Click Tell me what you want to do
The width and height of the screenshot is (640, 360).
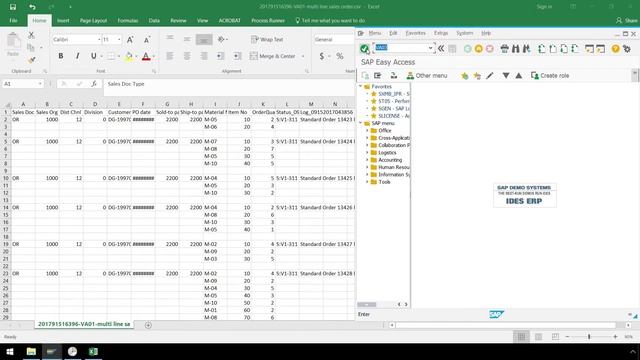329,20
